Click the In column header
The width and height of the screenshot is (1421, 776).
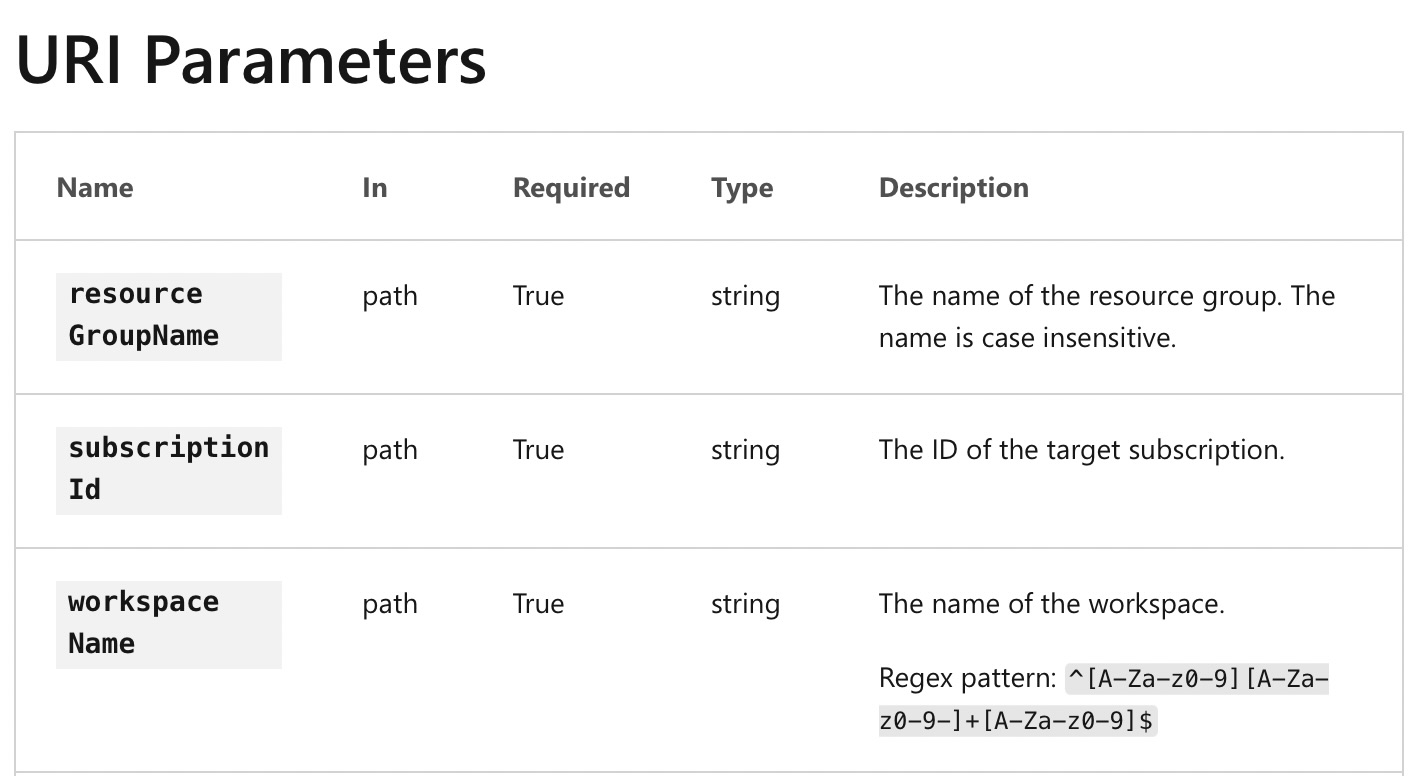[375, 188]
